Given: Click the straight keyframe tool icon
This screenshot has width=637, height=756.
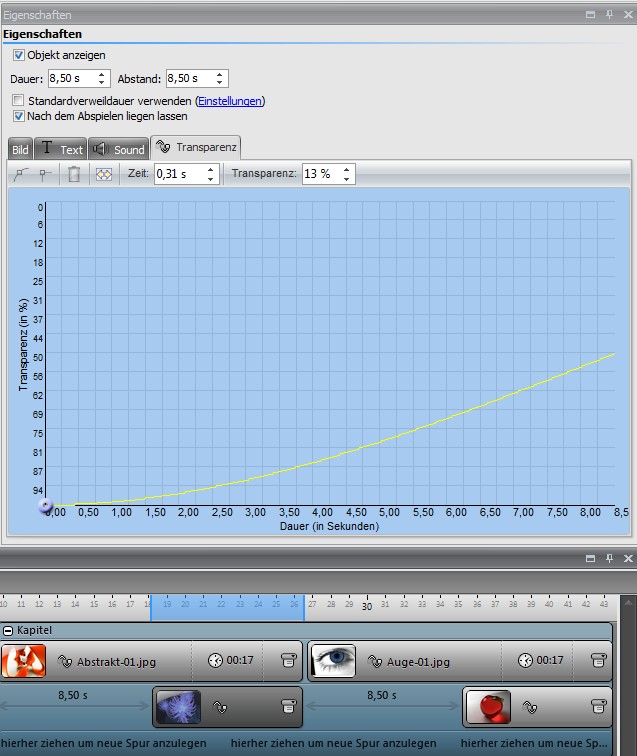Looking at the screenshot, I should coord(45,174).
